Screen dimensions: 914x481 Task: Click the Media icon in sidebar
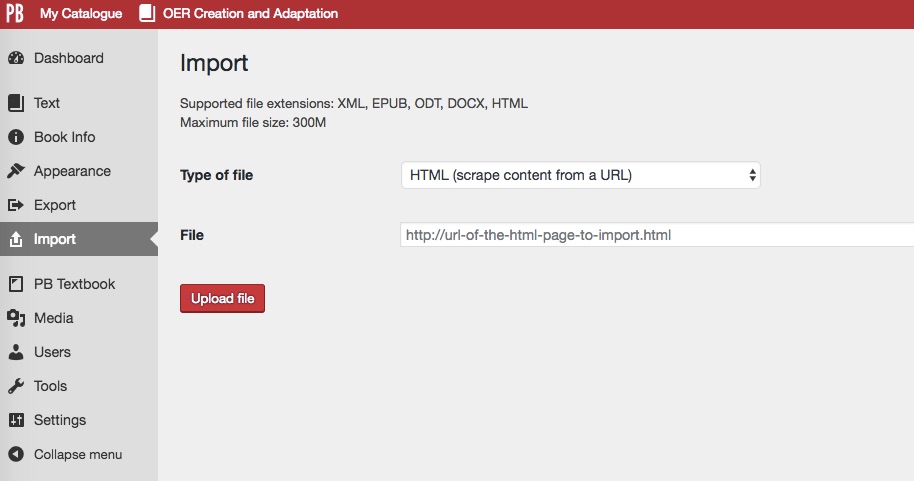point(16,318)
